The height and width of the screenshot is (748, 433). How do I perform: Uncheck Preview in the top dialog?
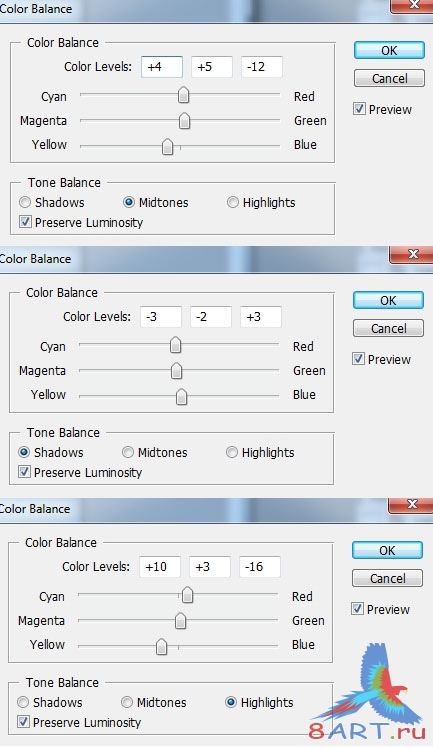pos(359,109)
